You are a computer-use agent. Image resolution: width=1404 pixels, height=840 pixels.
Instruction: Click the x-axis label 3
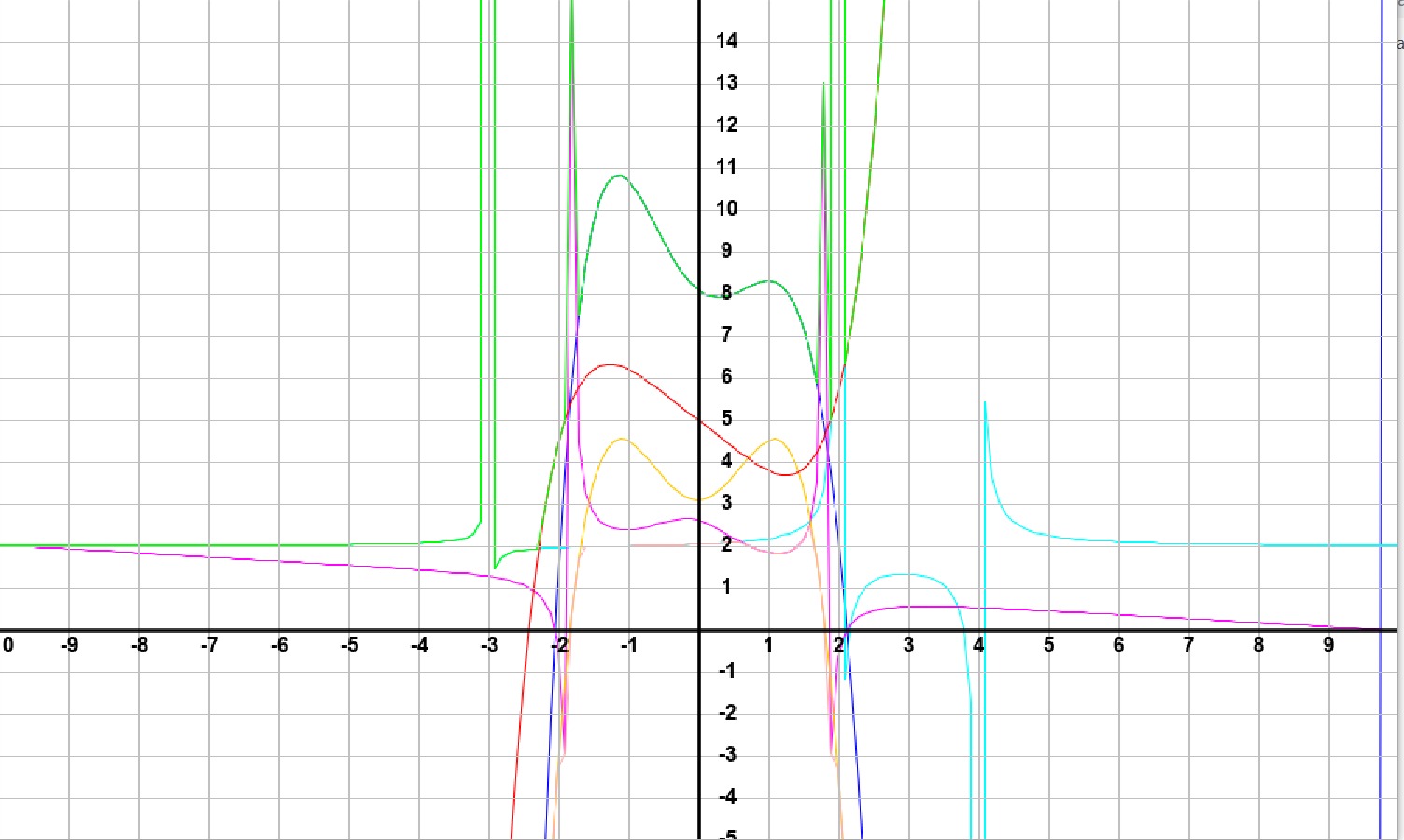909,645
